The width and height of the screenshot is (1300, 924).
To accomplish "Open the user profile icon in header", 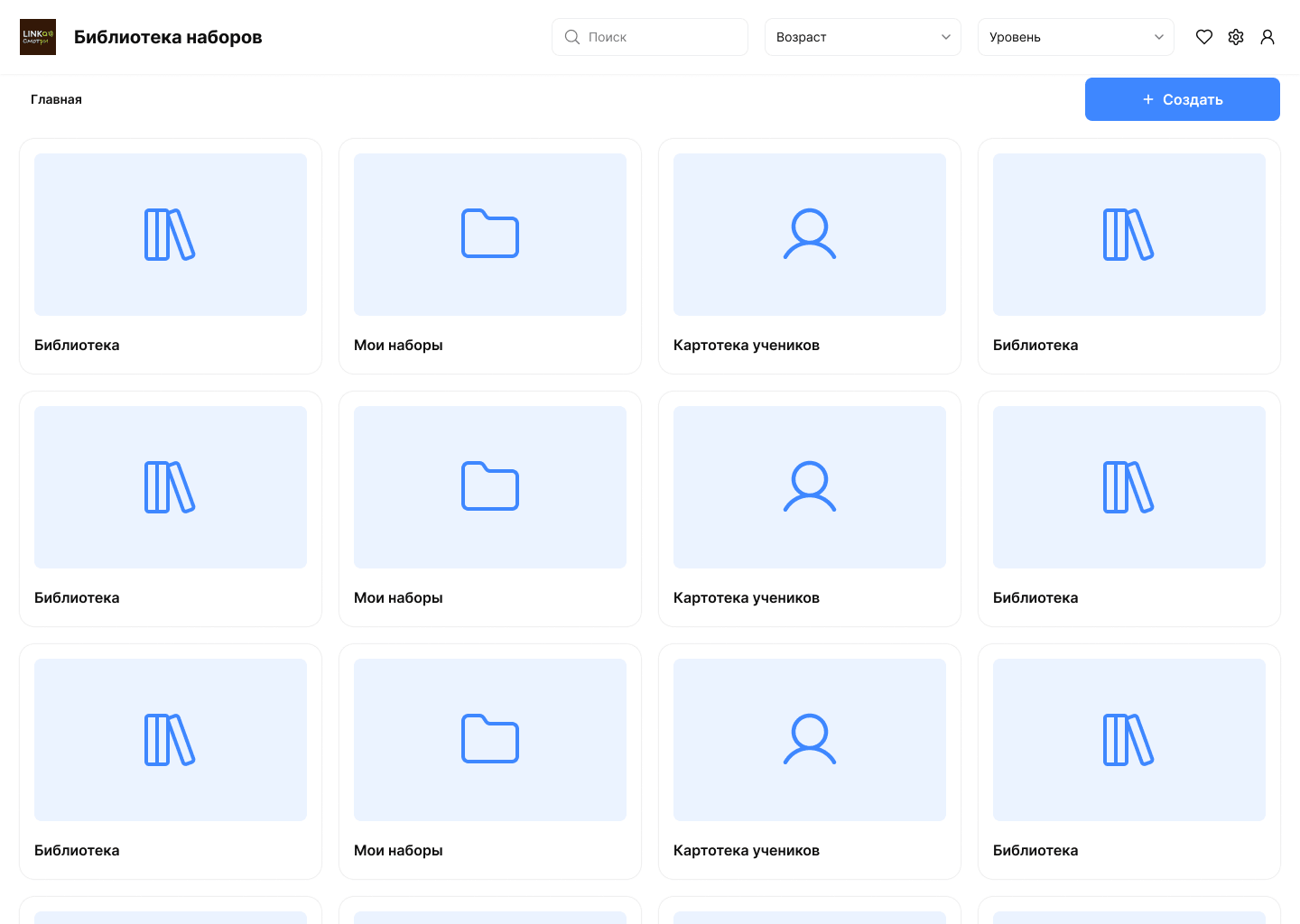I will tap(1267, 37).
